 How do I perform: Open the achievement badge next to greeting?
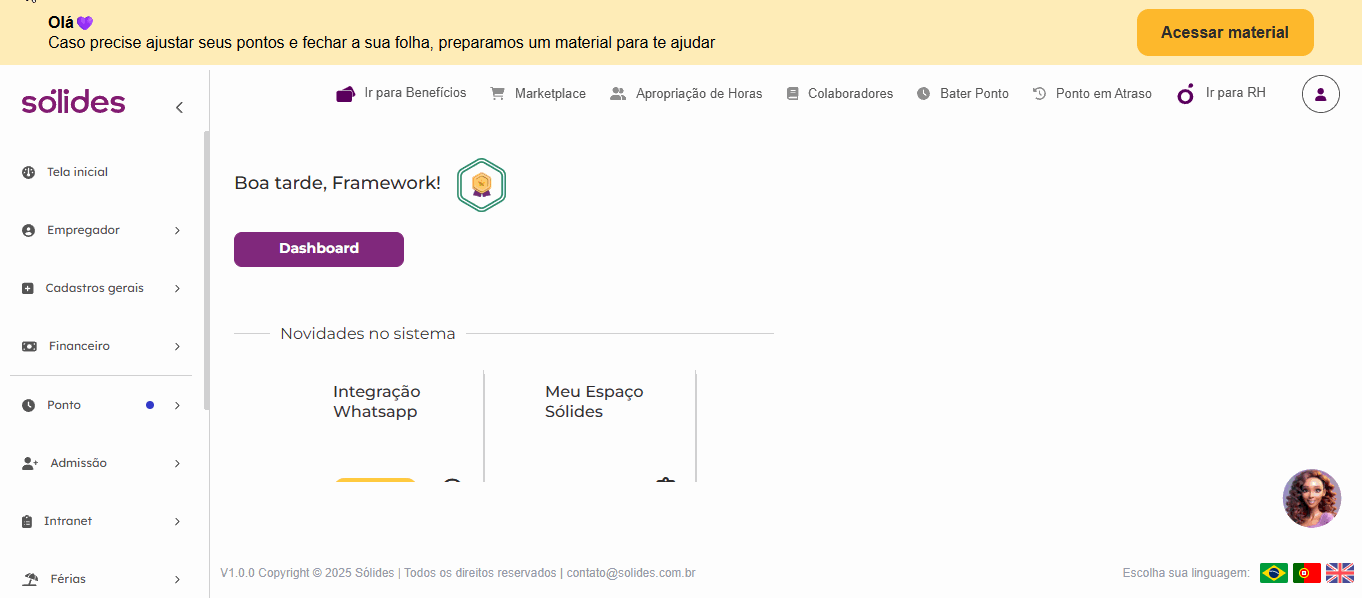coord(481,185)
